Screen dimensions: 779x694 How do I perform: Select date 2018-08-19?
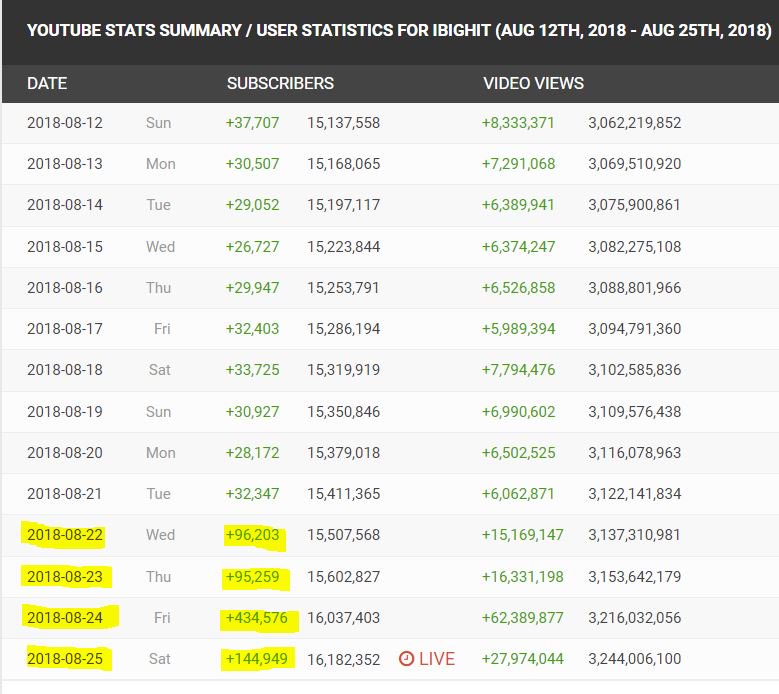(x=65, y=412)
